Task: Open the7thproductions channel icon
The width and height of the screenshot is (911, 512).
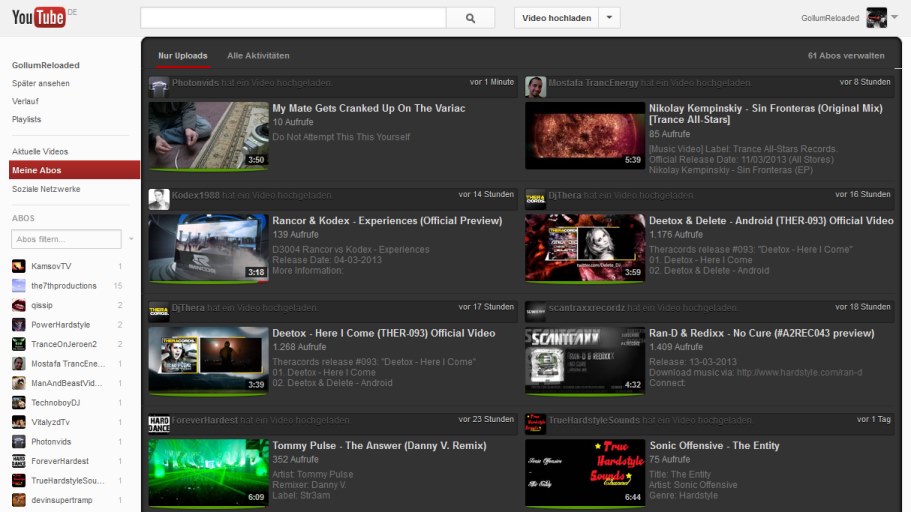Action: click(x=19, y=285)
